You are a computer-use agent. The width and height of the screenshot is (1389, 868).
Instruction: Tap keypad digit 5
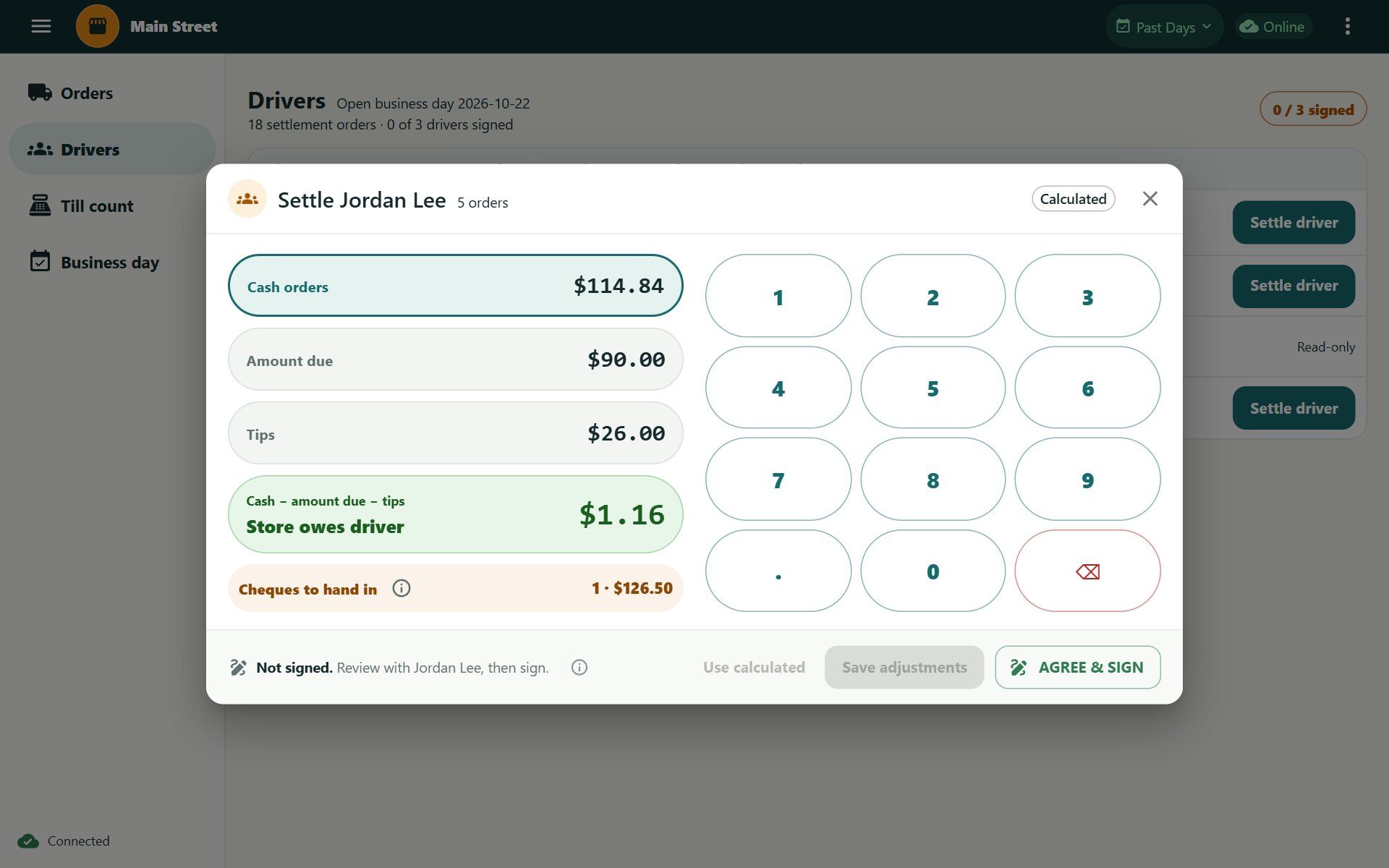point(933,388)
